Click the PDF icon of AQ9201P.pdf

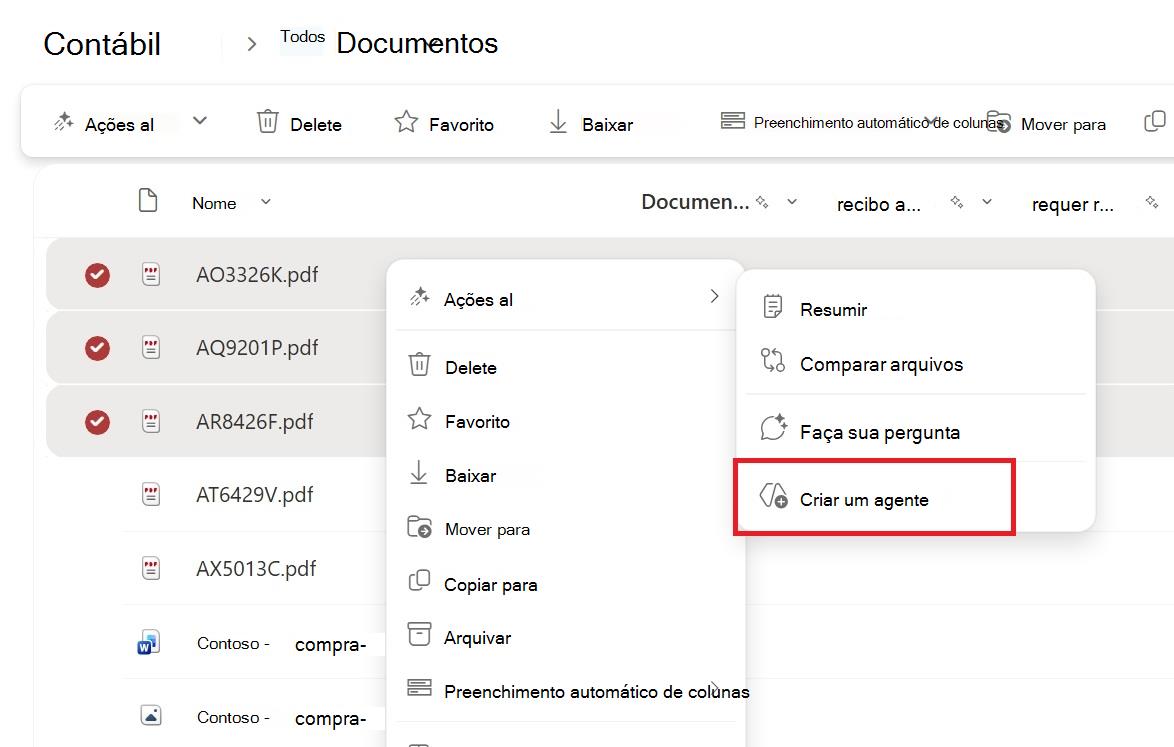(x=151, y=347)
